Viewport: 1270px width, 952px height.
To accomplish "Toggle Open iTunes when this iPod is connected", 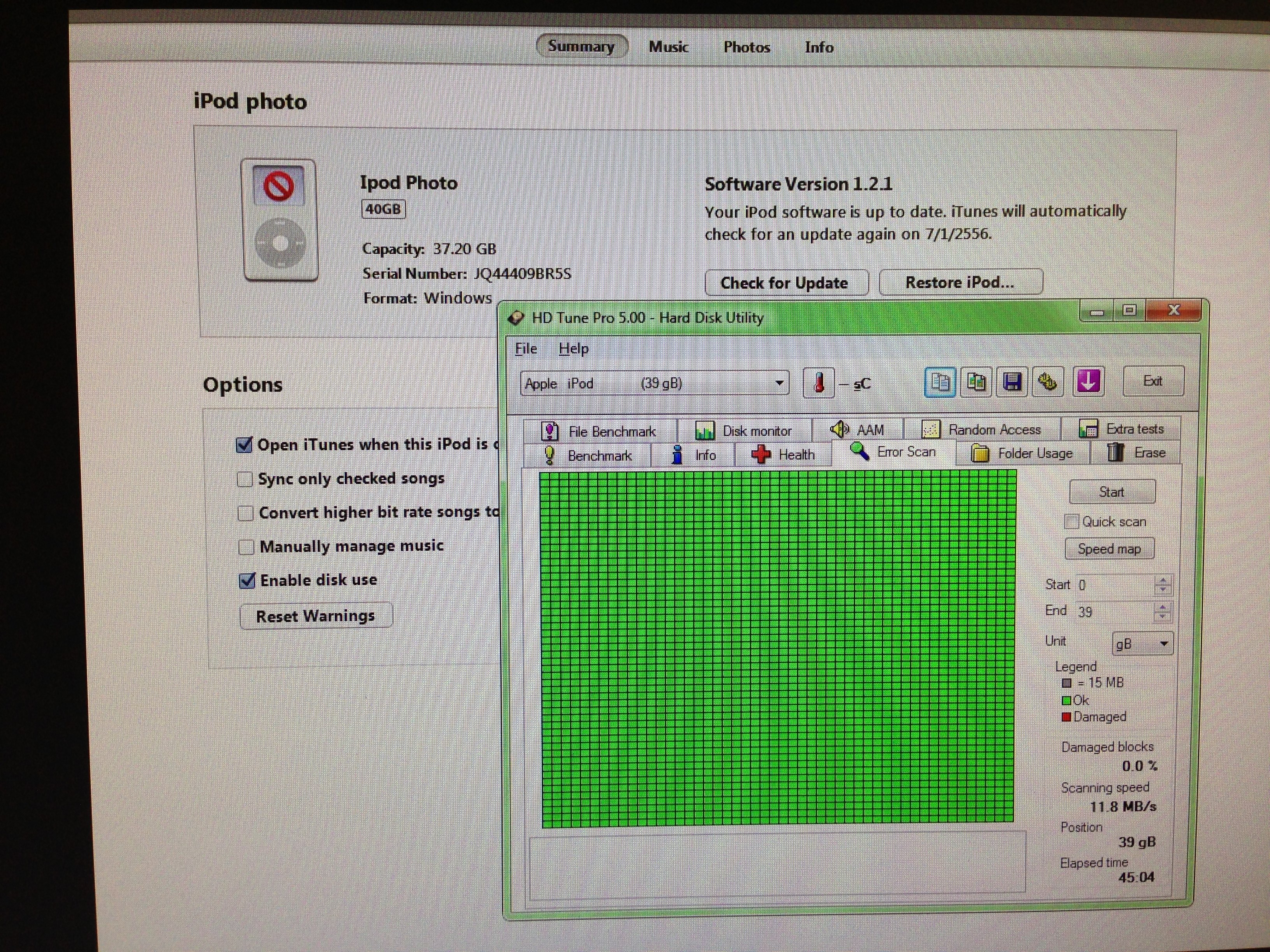I will tap(245, 444).
